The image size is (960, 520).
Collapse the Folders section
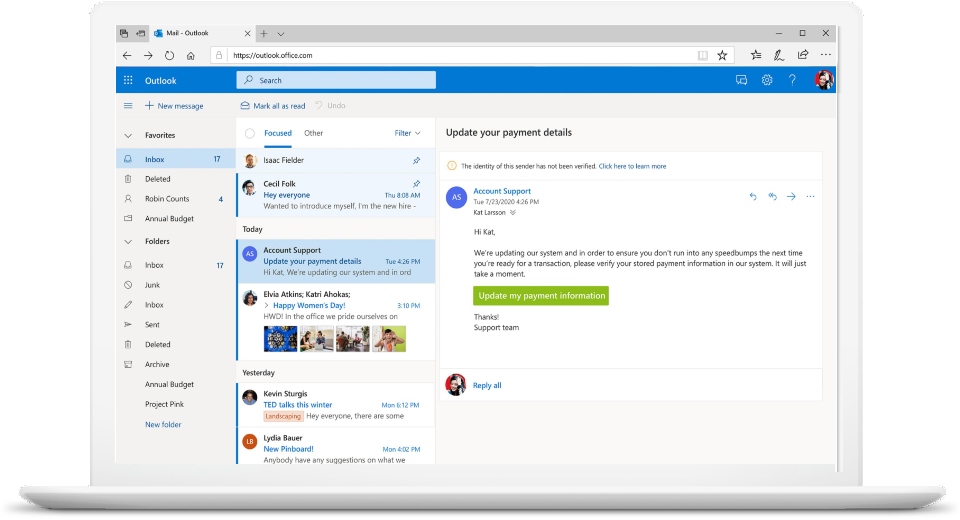(x=128, y=241)
